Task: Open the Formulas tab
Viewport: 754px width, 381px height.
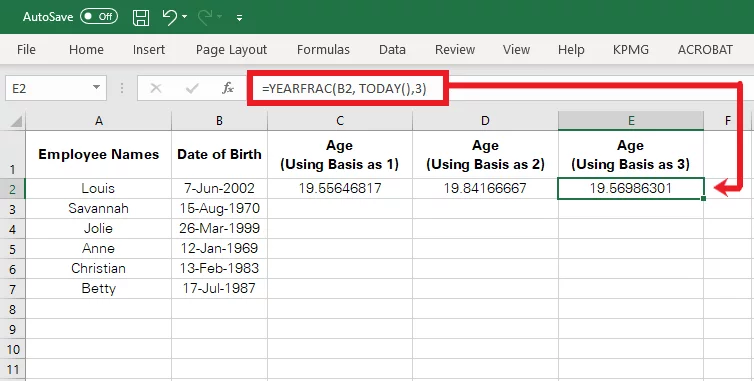Action: point(323,50)
